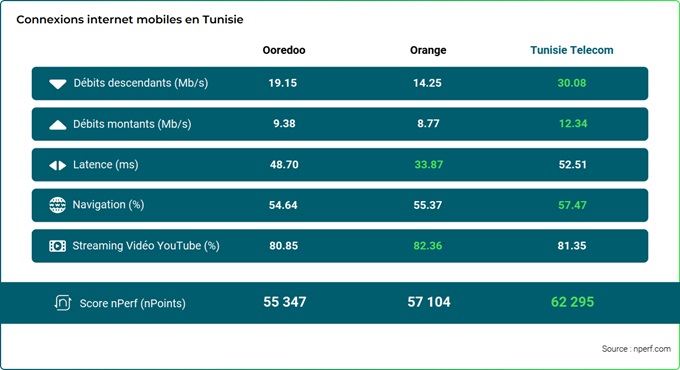Click Tunisie Telecom nPerf score 62 295
680x370 pixels.
(x=572, y=302)
